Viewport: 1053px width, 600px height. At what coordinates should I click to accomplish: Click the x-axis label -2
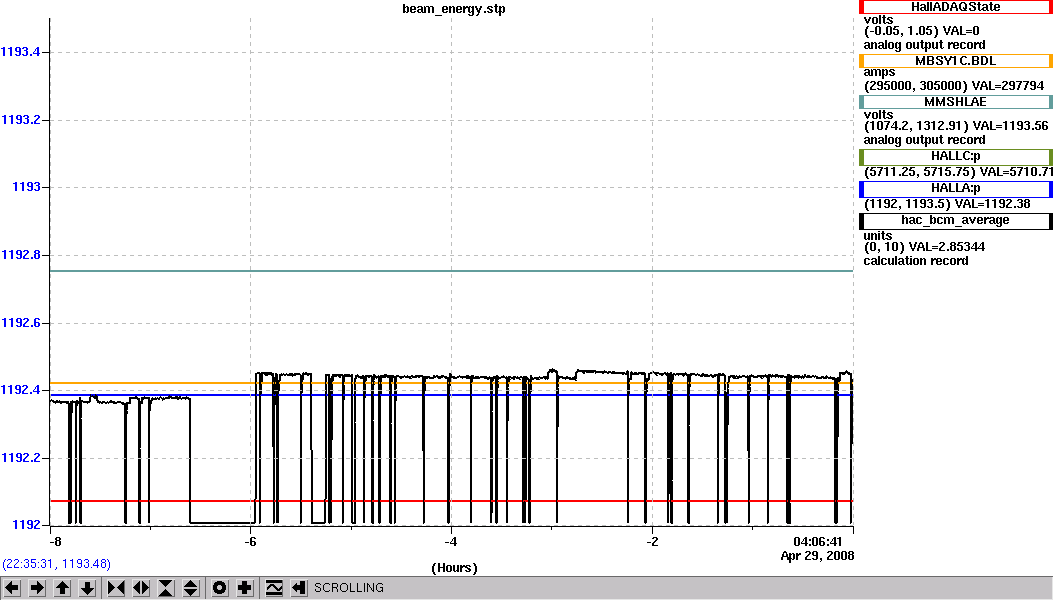point(652,542)
